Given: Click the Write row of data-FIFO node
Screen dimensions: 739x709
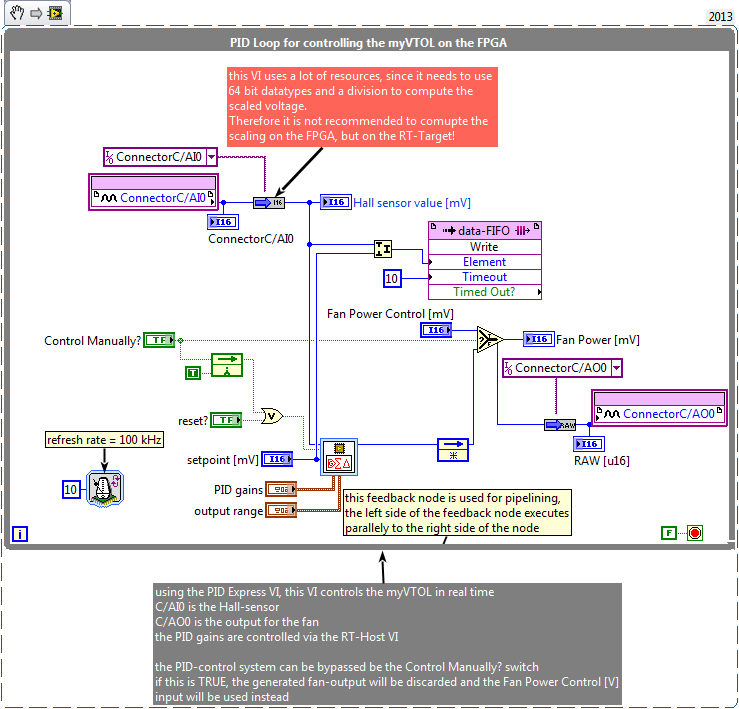Looking at the screenshot, I should (484, 247).
